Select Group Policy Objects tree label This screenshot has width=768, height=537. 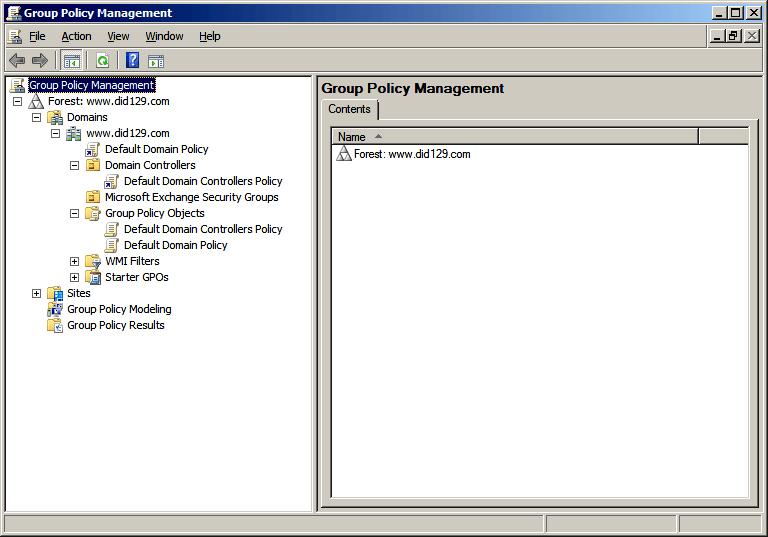pyautogui.click(x=155, y=214)
